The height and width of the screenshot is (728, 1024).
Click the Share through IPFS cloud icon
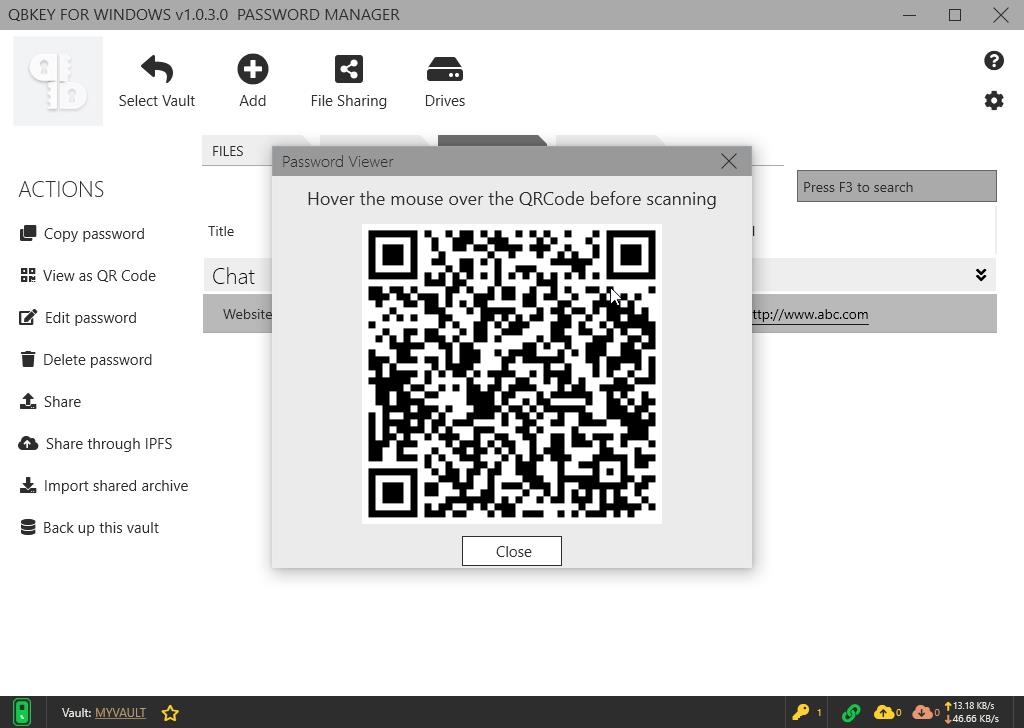tap(28, 443)
